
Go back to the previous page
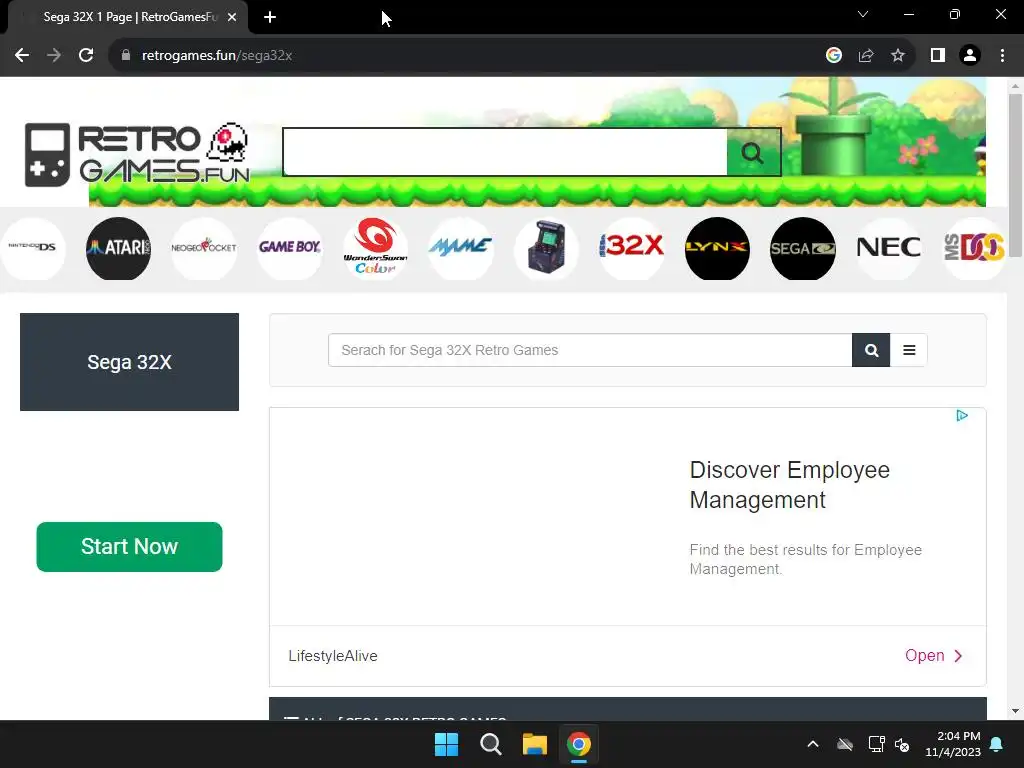[22, 55]
